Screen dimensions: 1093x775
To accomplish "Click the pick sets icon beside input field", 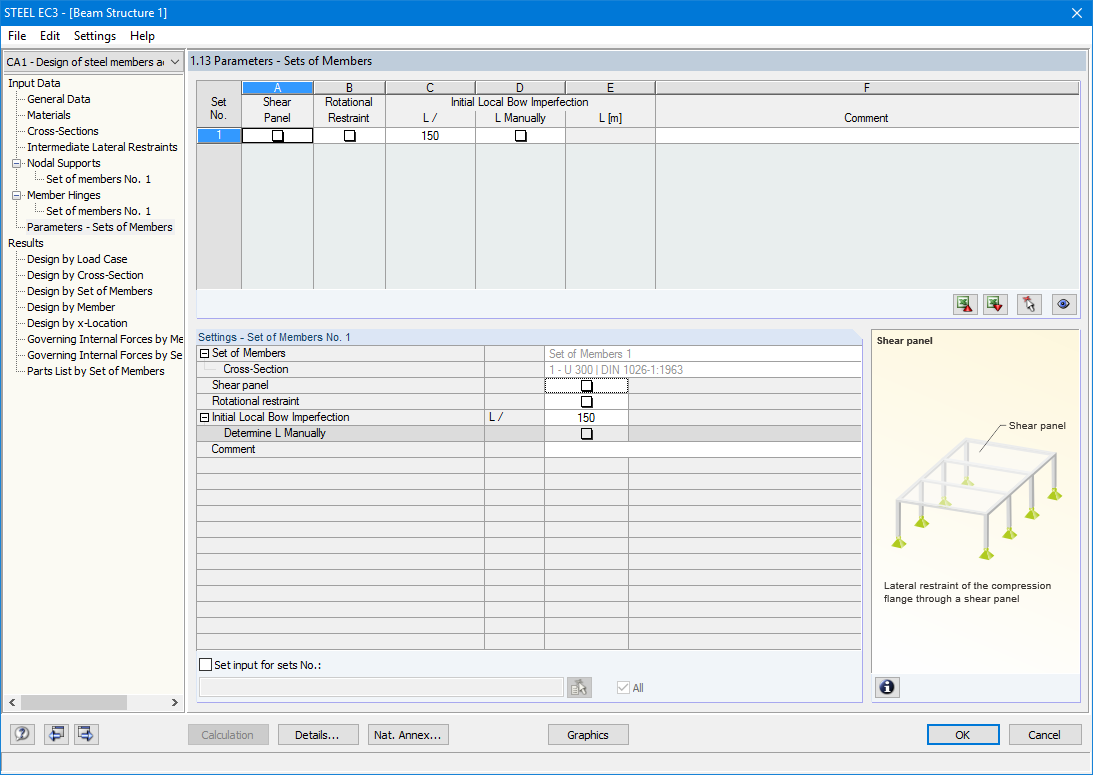I will tap(579, 688).
